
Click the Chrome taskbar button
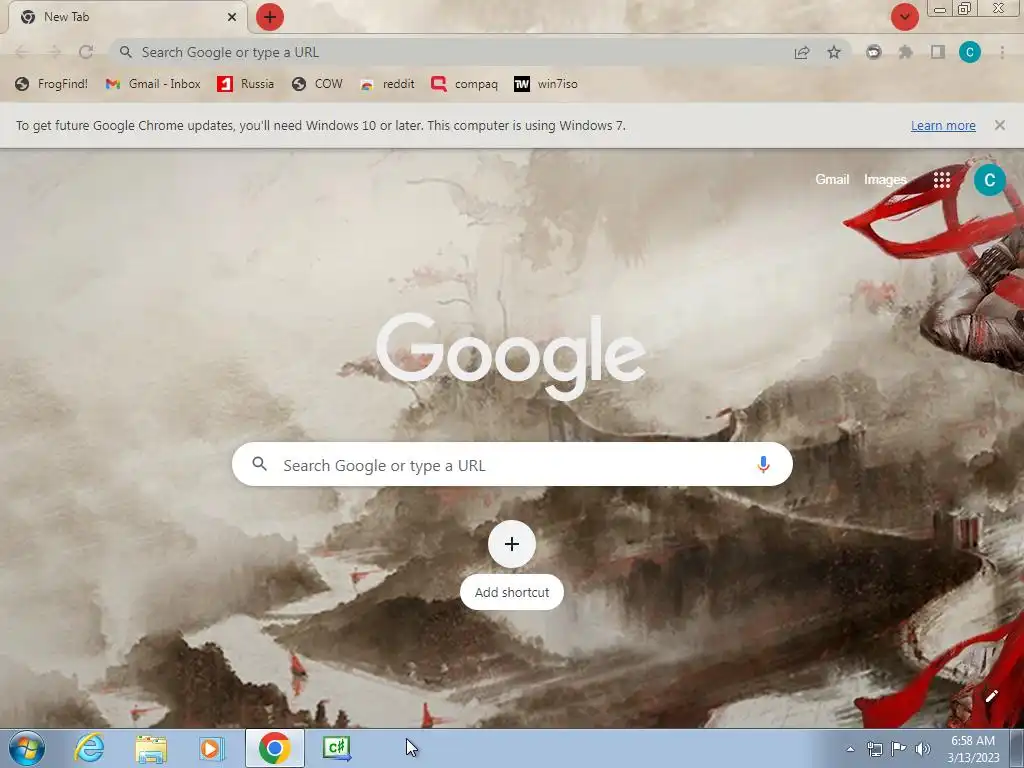274,748
